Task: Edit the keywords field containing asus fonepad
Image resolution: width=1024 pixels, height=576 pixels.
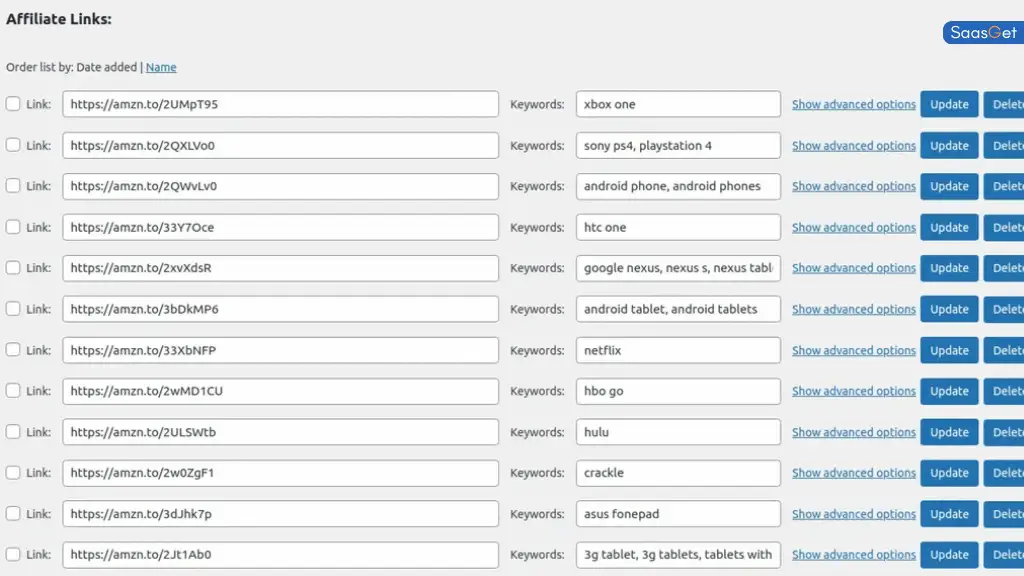Action: pyautogui.click(x=678, y=514)
